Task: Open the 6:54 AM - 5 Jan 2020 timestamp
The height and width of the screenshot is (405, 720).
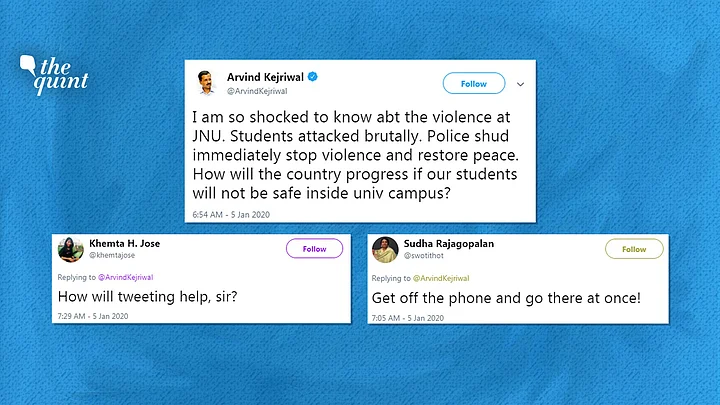Action: pos(231,214)
